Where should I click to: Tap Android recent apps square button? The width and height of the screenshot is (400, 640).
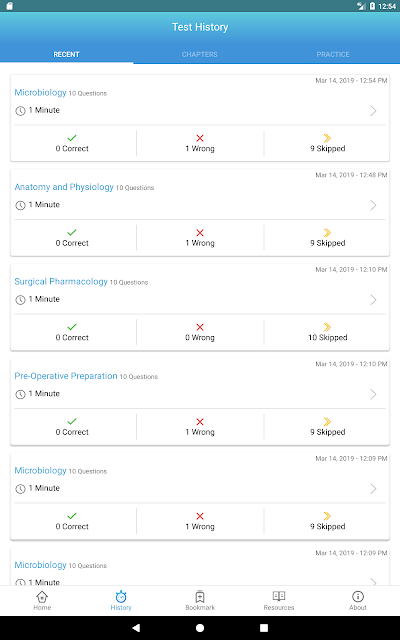(264, 628)
